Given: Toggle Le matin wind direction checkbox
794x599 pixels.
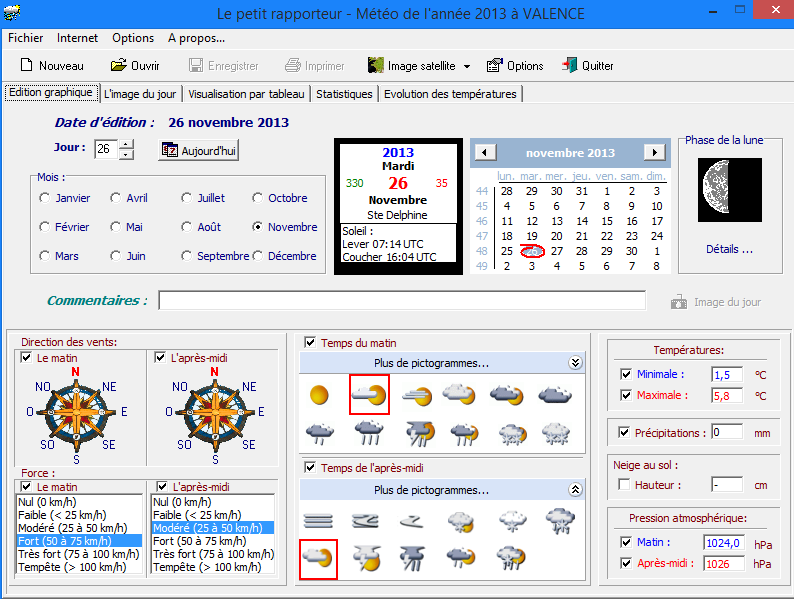Looking at the screenshot, I should click(x=26, y=357).
